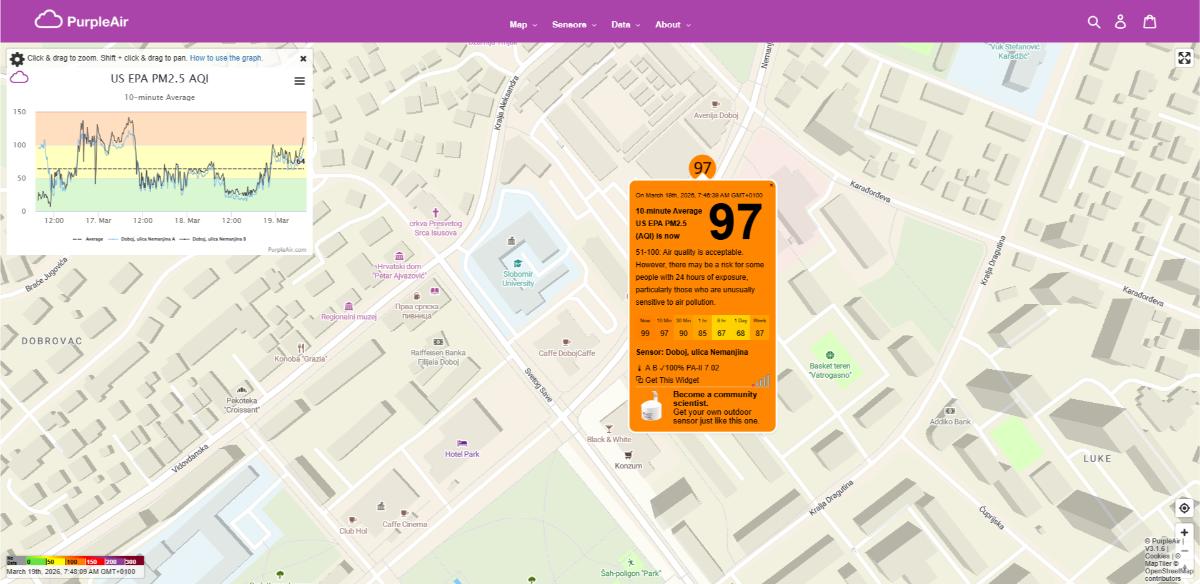Toggle Doboj, ulica Nemanjina A graph line
Viewport: 1200px width, 584px height.
coord(148,239)
